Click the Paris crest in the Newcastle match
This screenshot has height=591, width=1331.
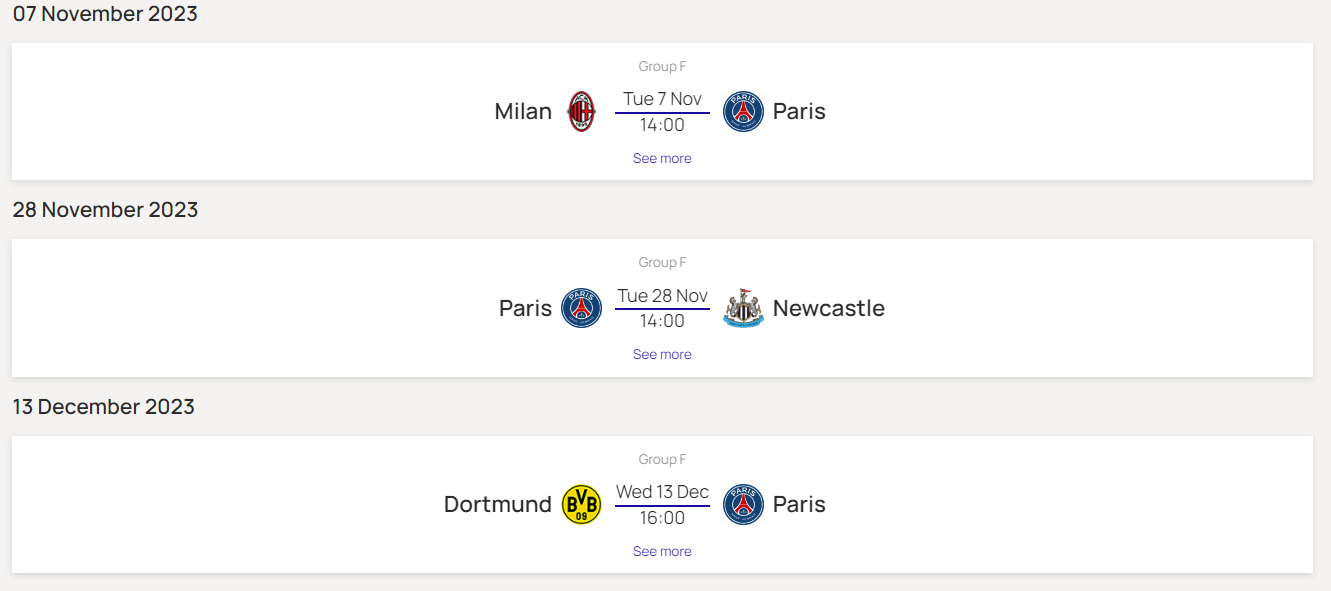[x=581, y=308]
